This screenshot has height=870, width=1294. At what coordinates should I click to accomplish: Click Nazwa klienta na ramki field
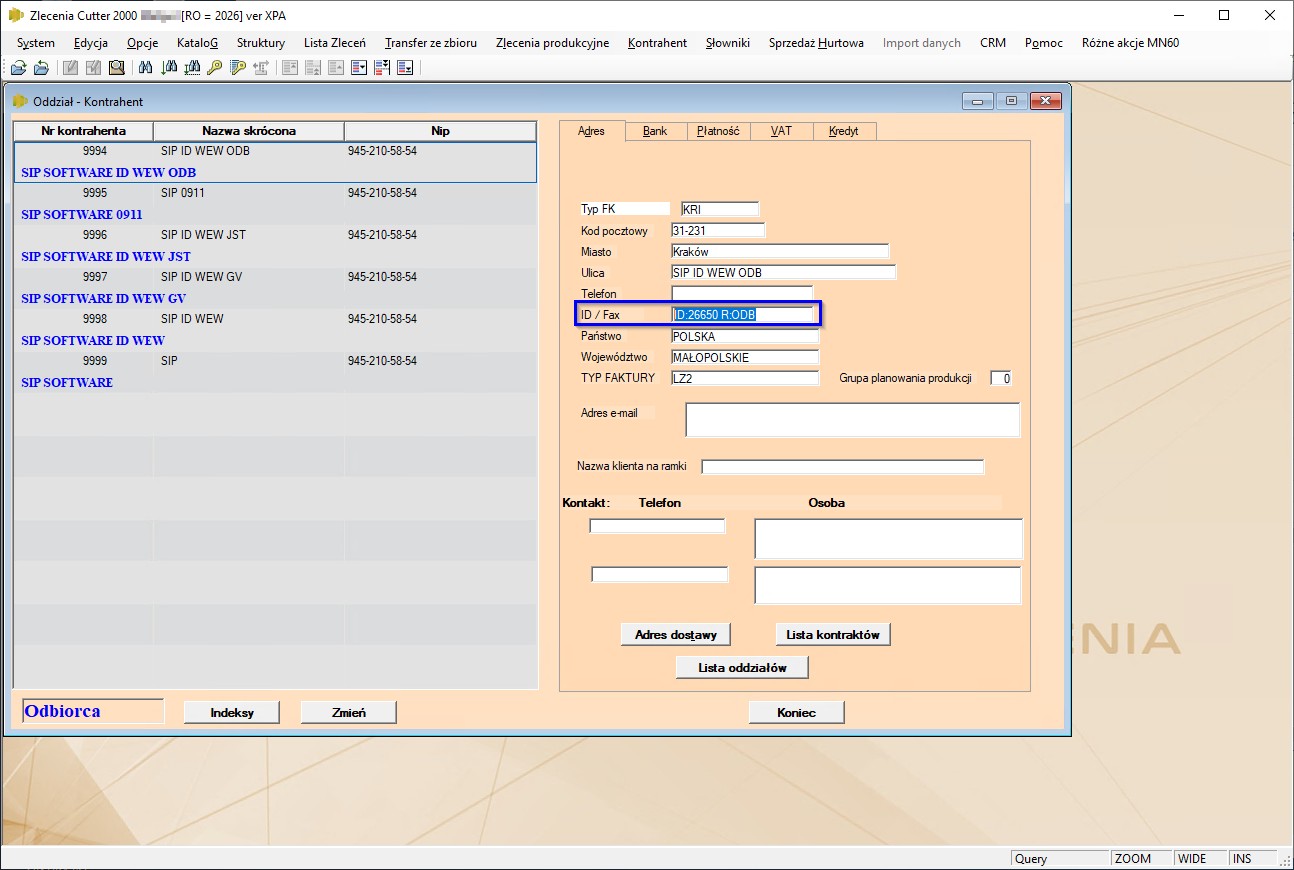tap(843, 467)
